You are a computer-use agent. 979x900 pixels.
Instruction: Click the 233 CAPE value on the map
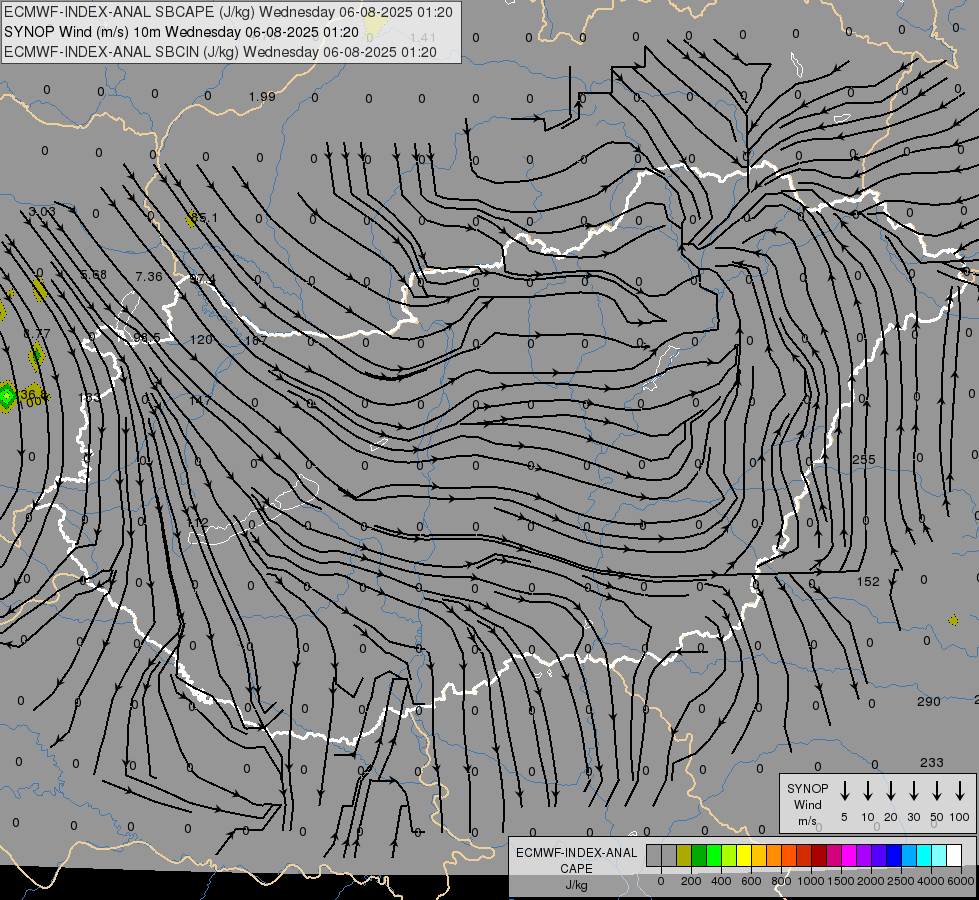[932, 762]
